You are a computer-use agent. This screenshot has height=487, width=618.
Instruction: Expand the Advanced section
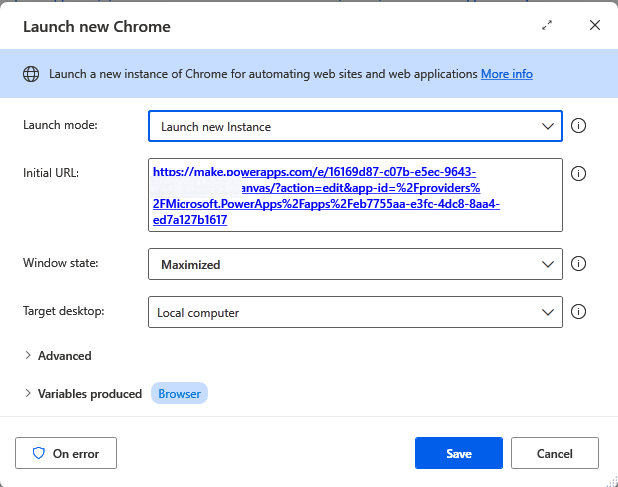tap(58, 356)
